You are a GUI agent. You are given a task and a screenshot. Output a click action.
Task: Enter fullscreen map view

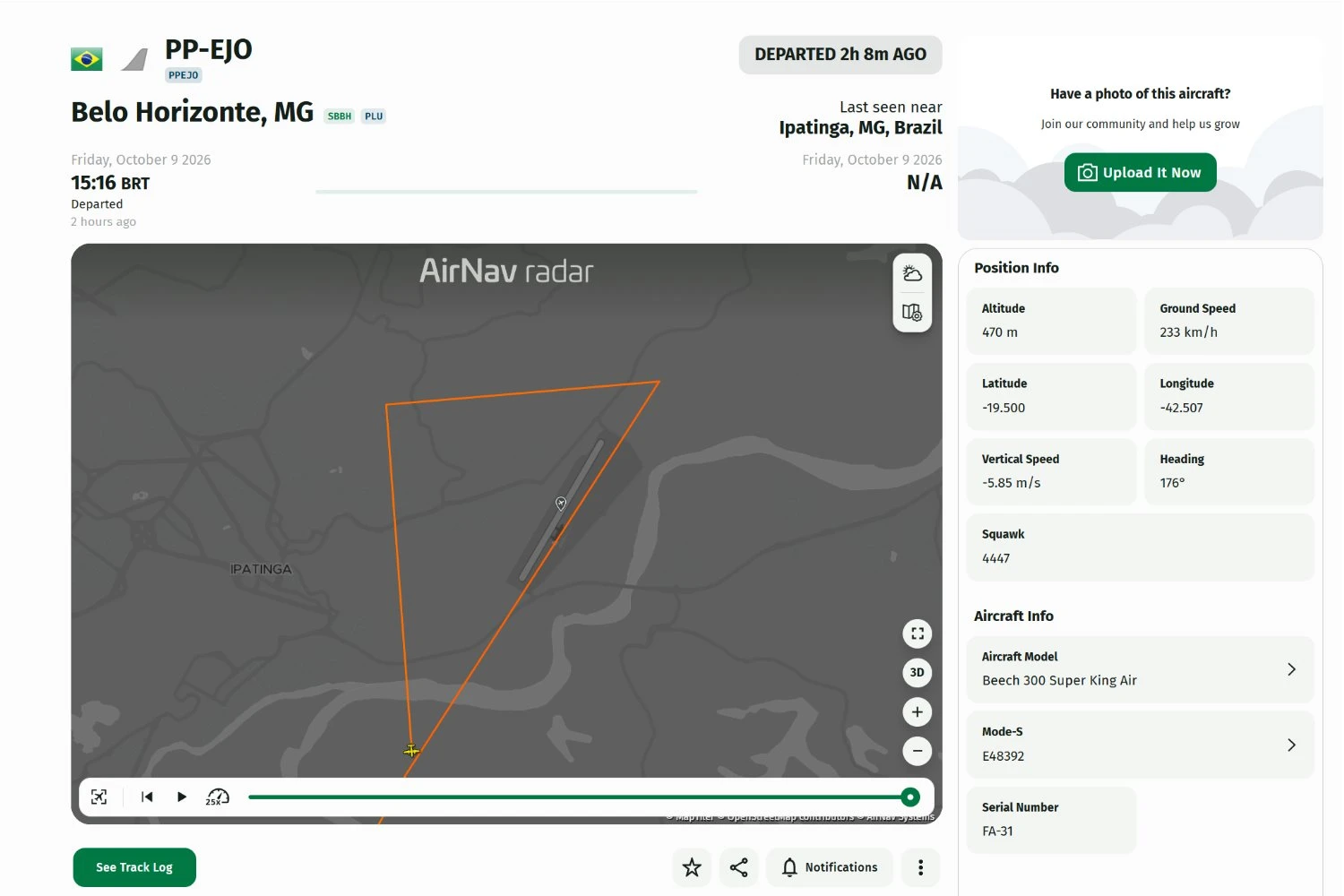[917, 633]
